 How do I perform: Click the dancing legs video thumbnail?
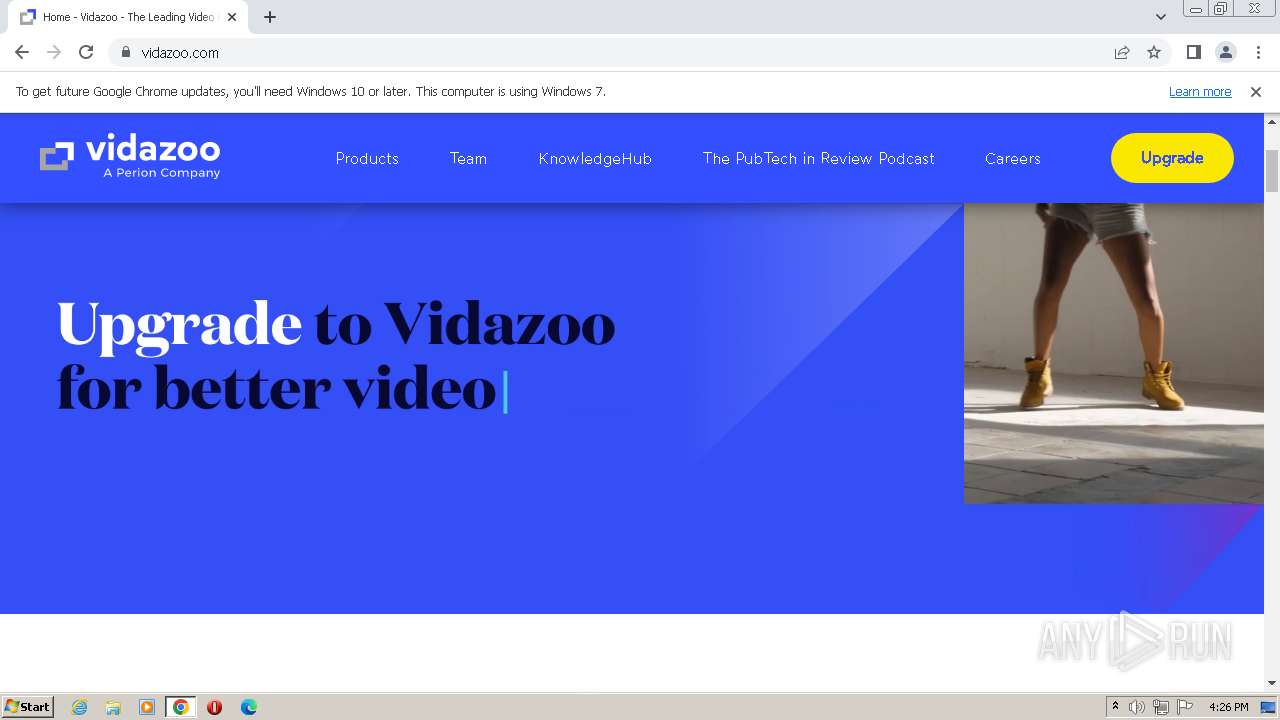tap(1114, 353)
